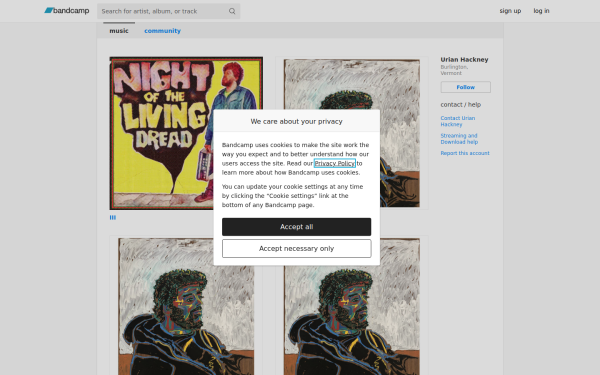Open the Privacy Policy link in dialog
The image size is (600, 375).
click(335, 163)
